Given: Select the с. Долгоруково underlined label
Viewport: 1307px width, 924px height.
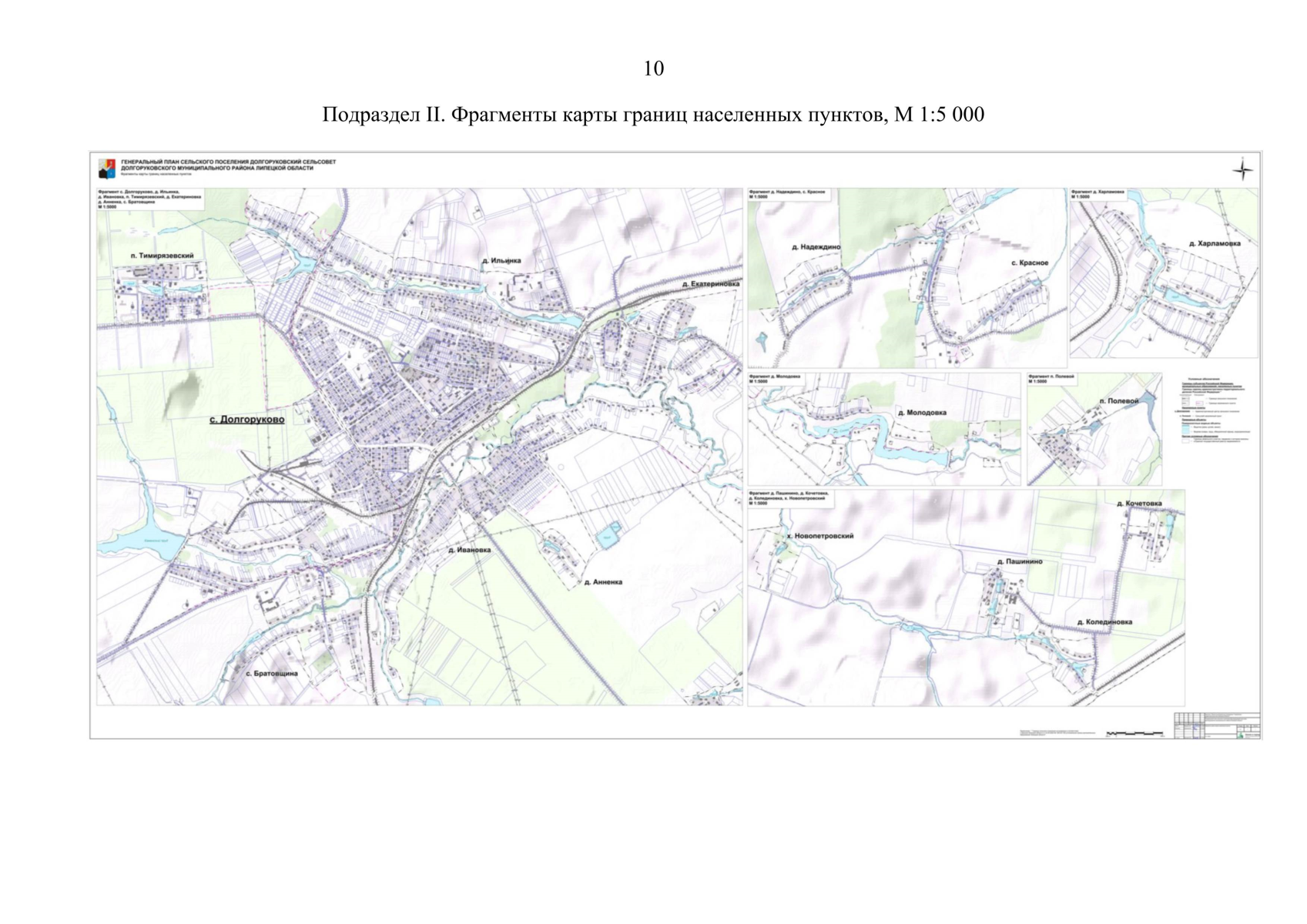Looking at the screenshot, I should (x=246, y=420).
